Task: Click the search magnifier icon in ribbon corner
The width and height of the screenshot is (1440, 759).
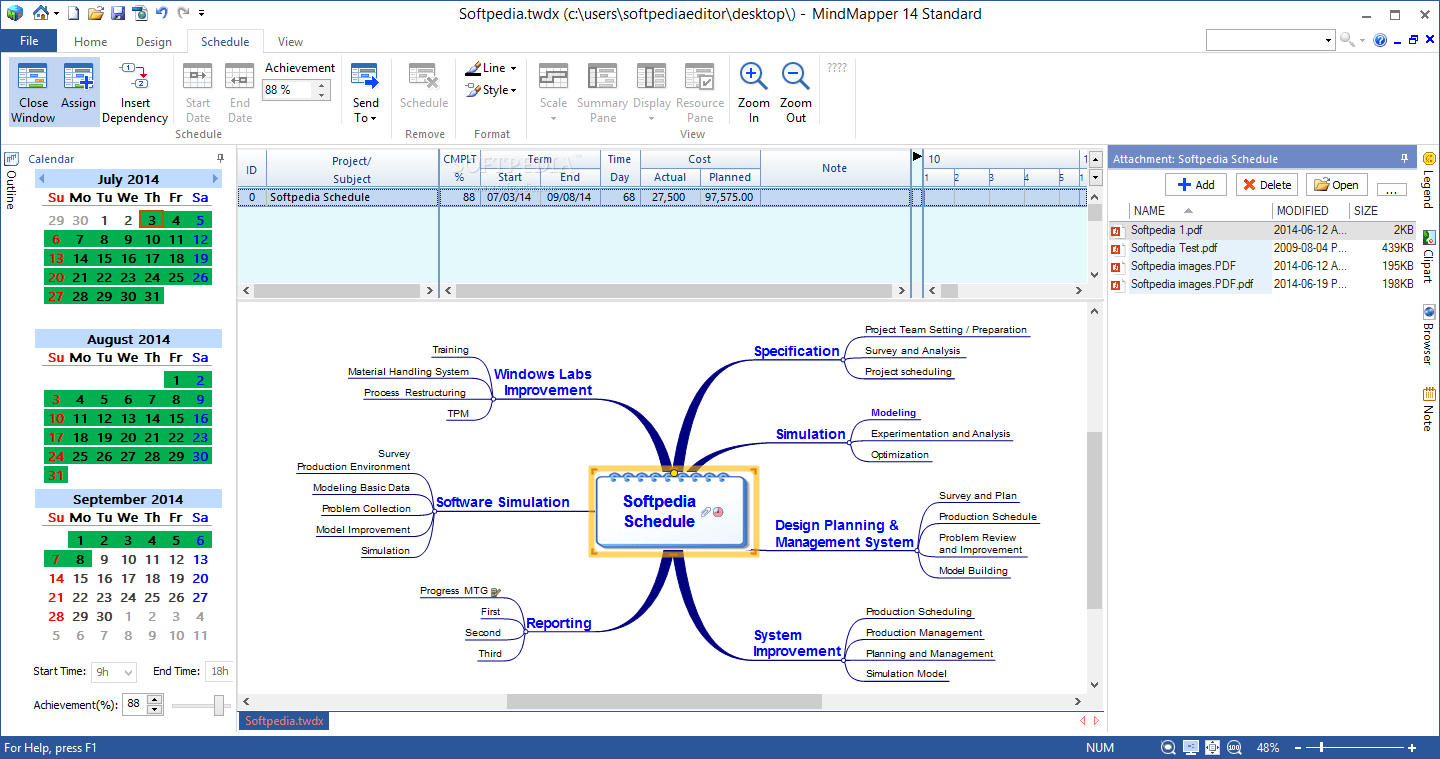Action: coord(1347,40)
